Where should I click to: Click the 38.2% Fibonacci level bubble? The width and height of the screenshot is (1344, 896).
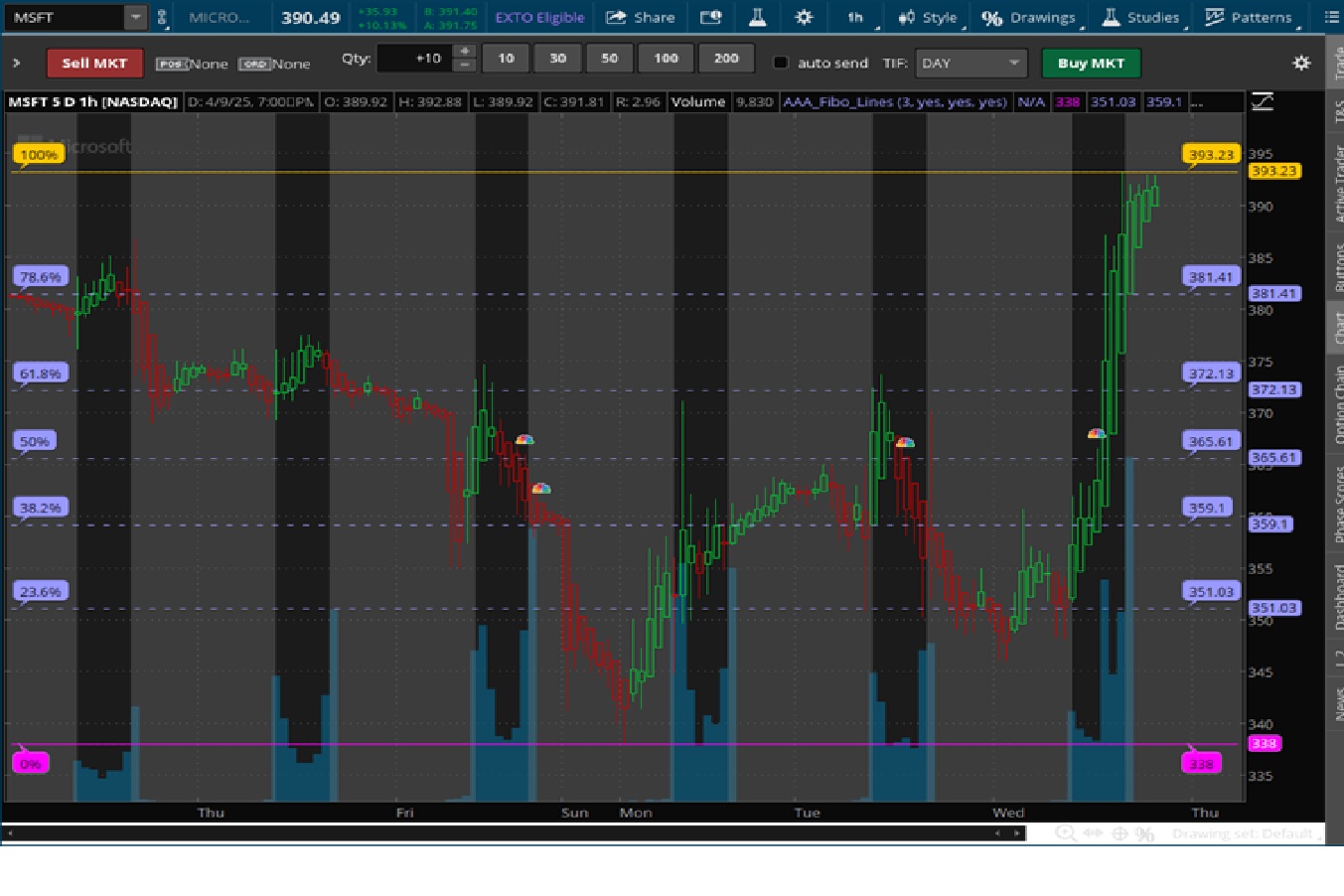(41, 508)
